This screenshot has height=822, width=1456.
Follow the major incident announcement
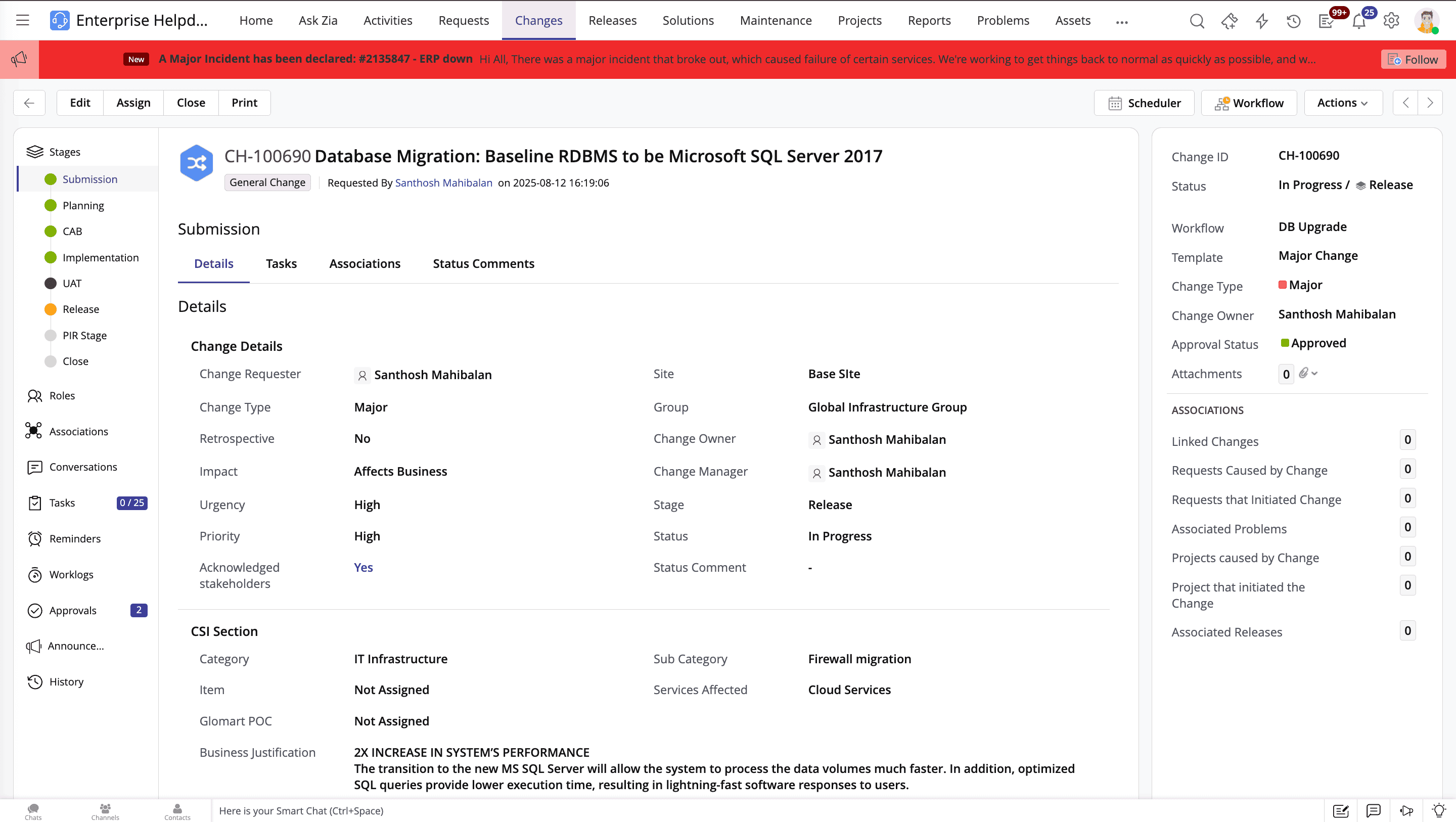1413,59
